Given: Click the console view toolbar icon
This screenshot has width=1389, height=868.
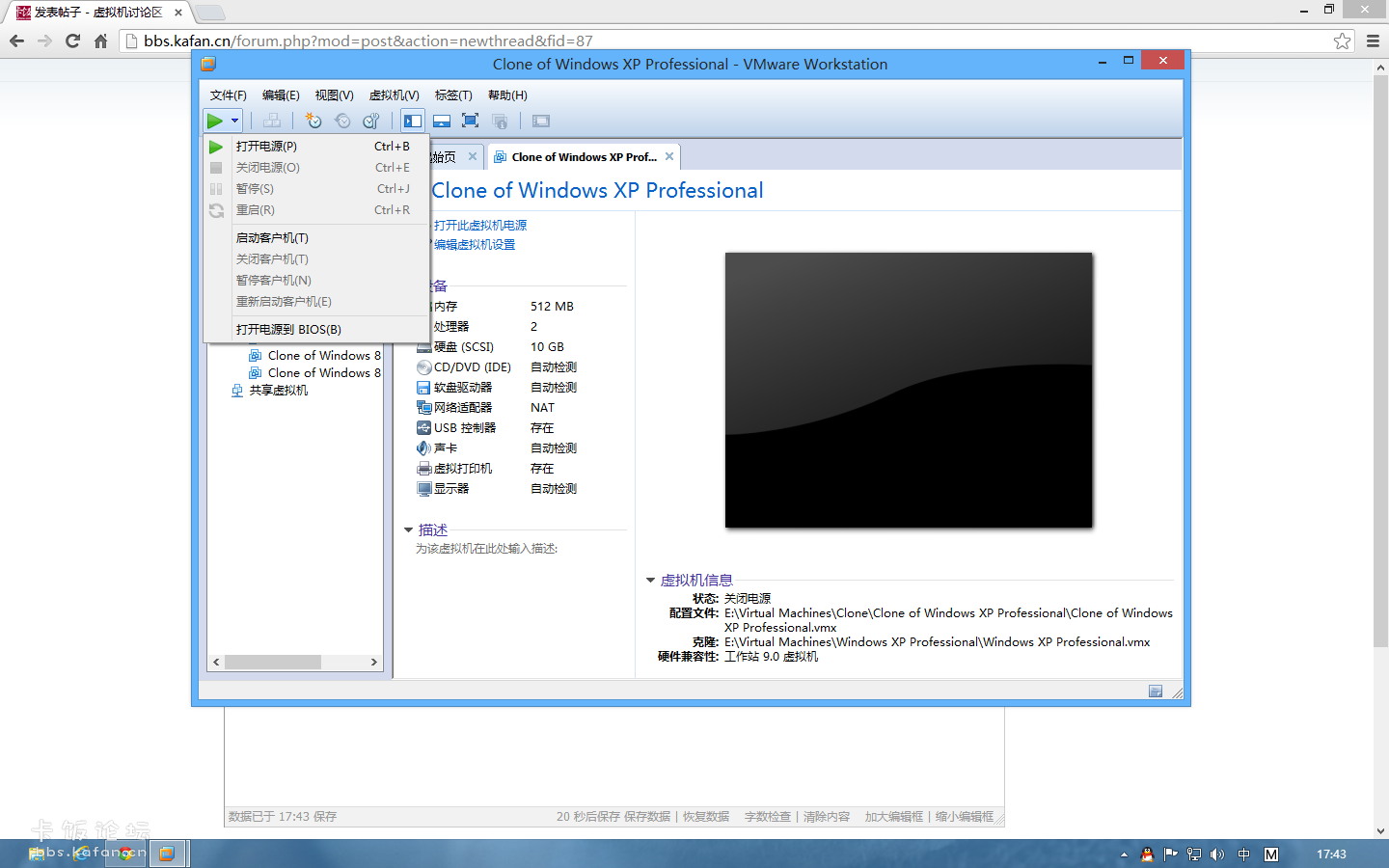Looking at the screenshot, I should [x=541, y=121].
